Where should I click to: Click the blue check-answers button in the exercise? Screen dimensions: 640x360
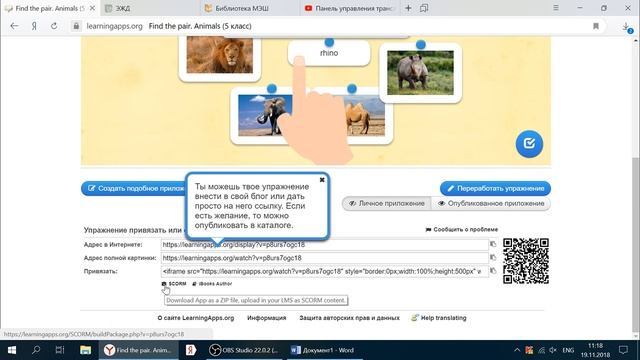[529, 144]
